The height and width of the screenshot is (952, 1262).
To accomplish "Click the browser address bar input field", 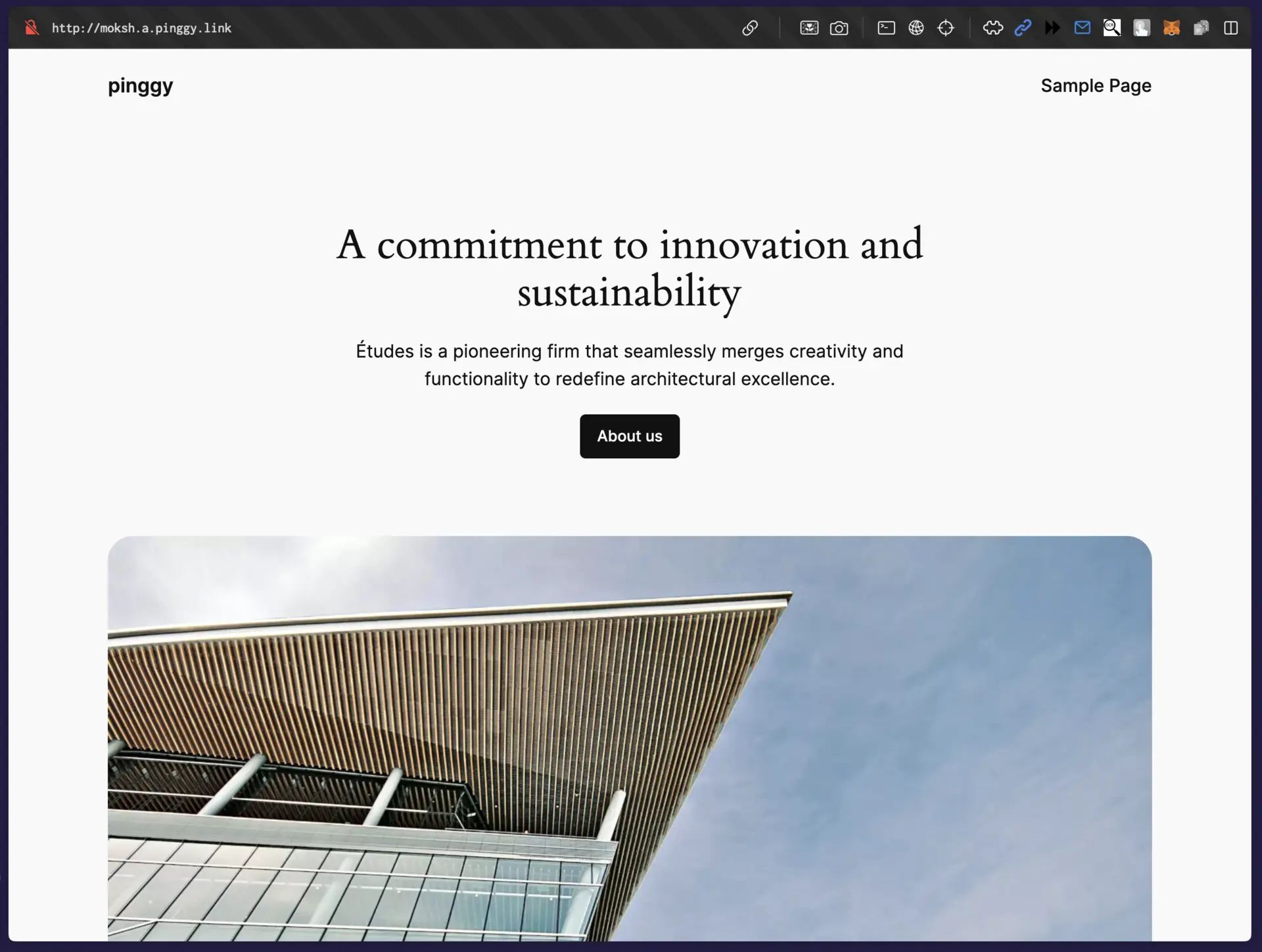I will (x=141, y=28).
